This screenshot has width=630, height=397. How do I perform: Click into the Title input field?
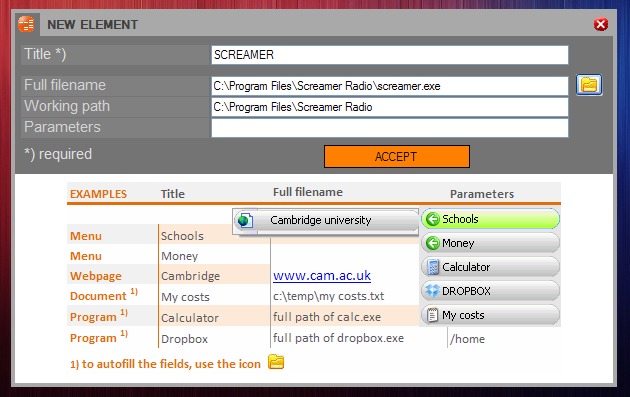click(390, 55)
